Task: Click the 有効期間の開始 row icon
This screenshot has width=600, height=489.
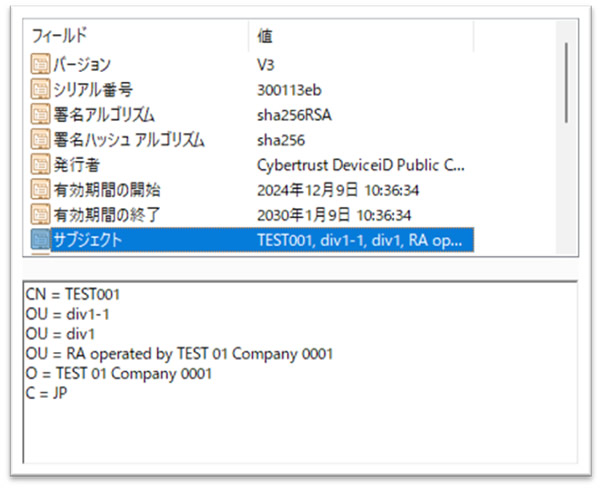Action: (40, 189)
